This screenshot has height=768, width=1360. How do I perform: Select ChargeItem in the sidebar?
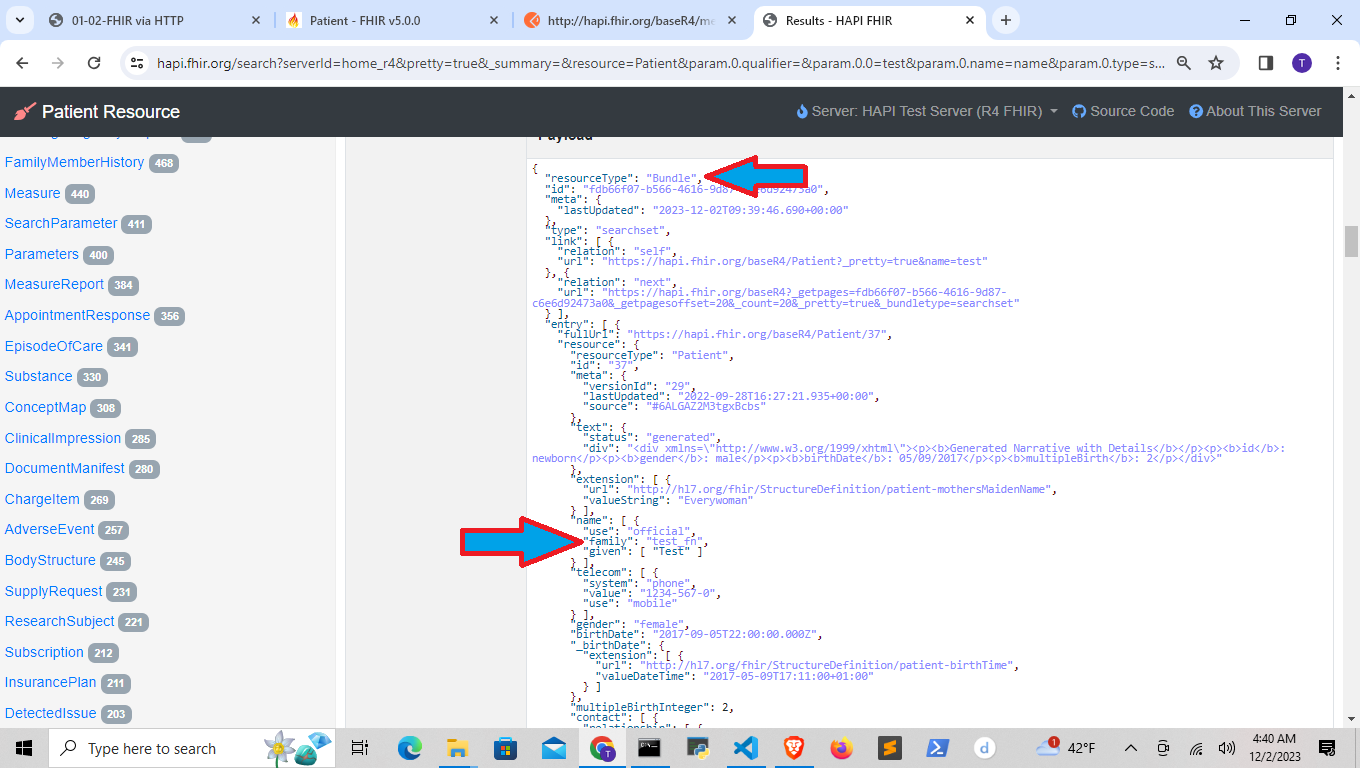pyautogui.click(x=42, y=499)
